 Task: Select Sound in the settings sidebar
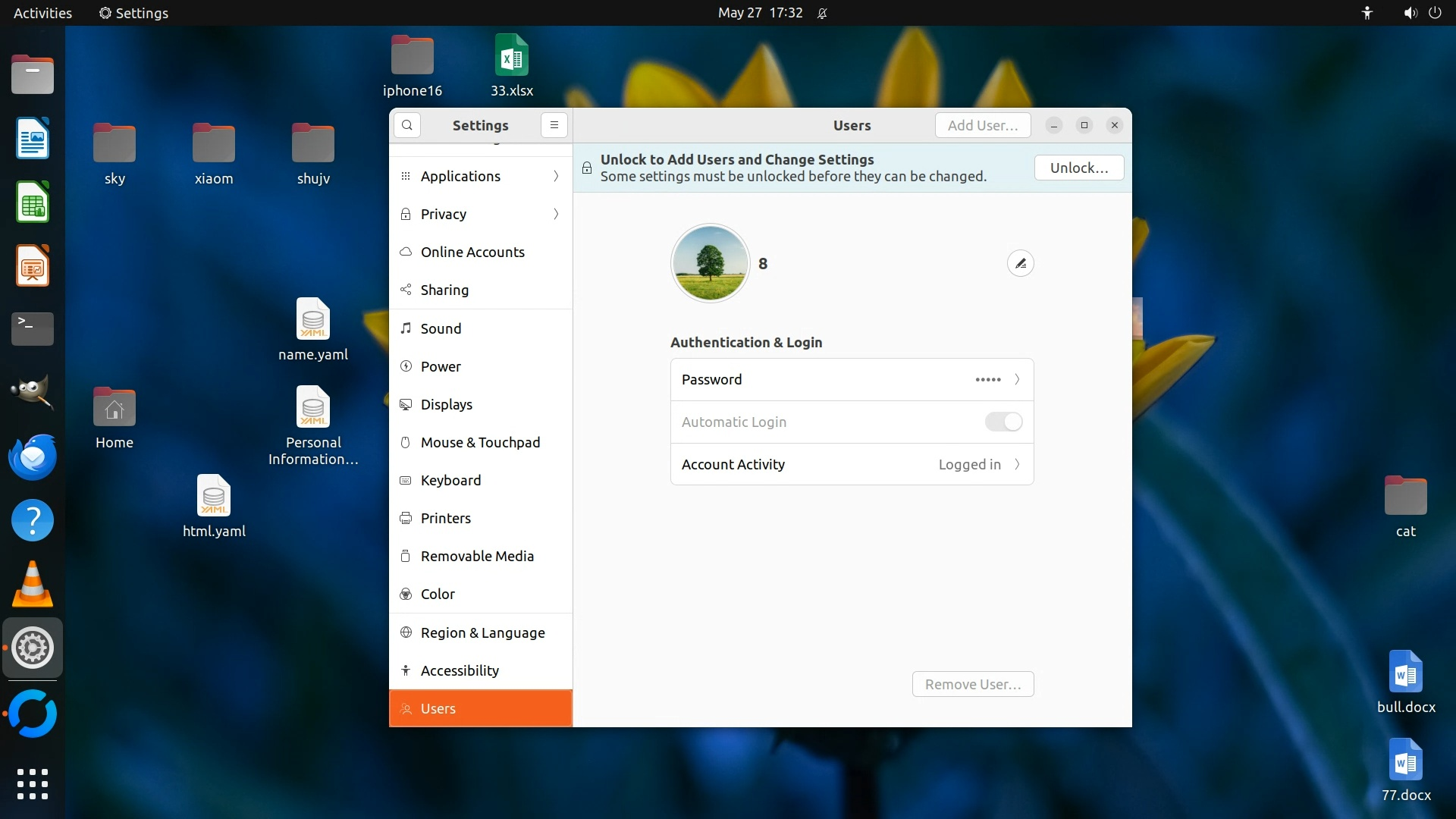pyautogui.click(x=441, y=328)
